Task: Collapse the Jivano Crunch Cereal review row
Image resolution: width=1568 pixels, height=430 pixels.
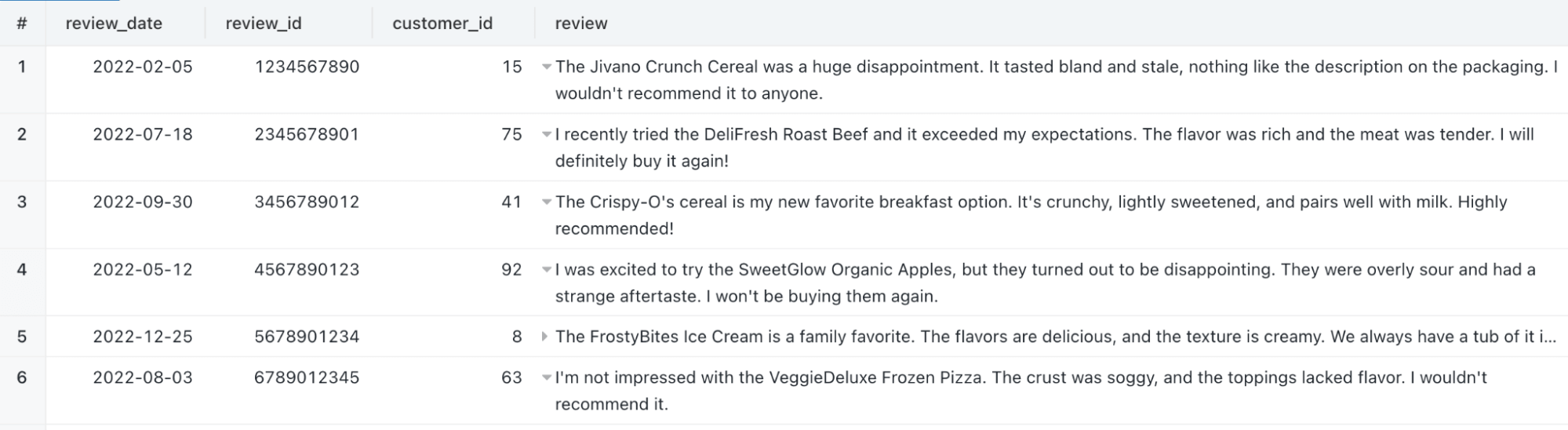Action: (x=546, y=67)
